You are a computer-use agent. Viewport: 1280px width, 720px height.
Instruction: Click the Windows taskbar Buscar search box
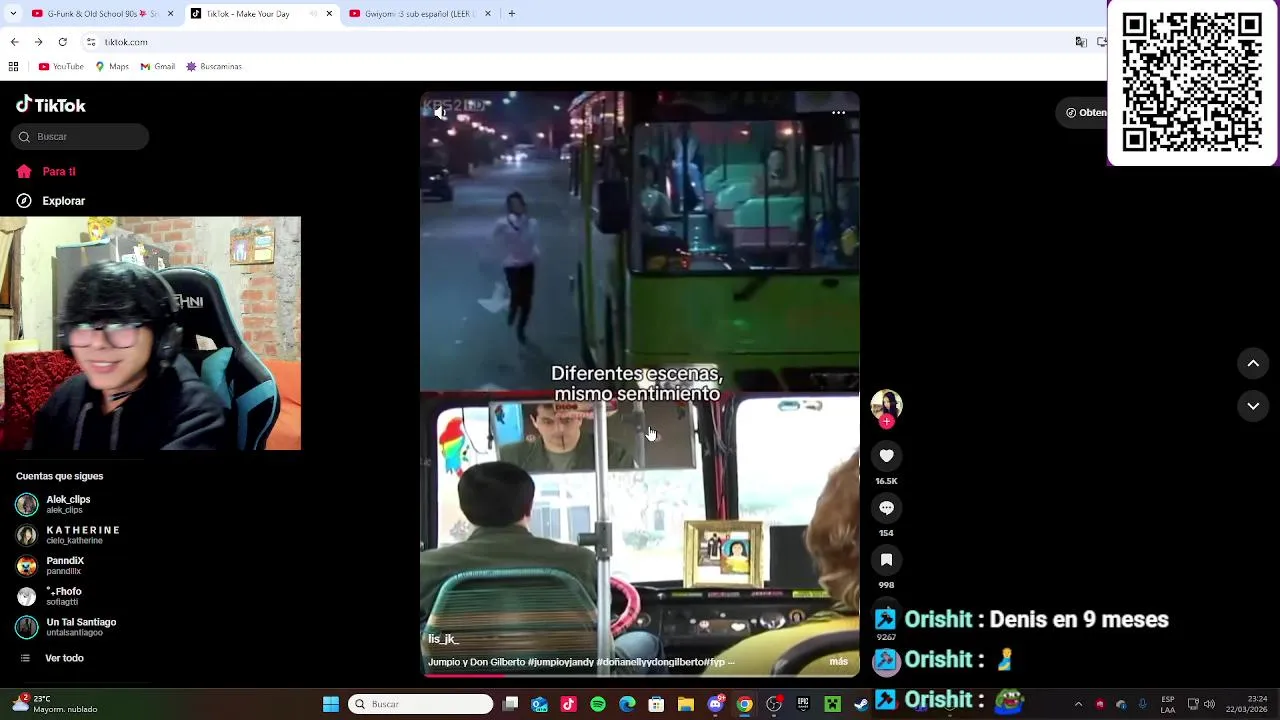pos(420,705)
